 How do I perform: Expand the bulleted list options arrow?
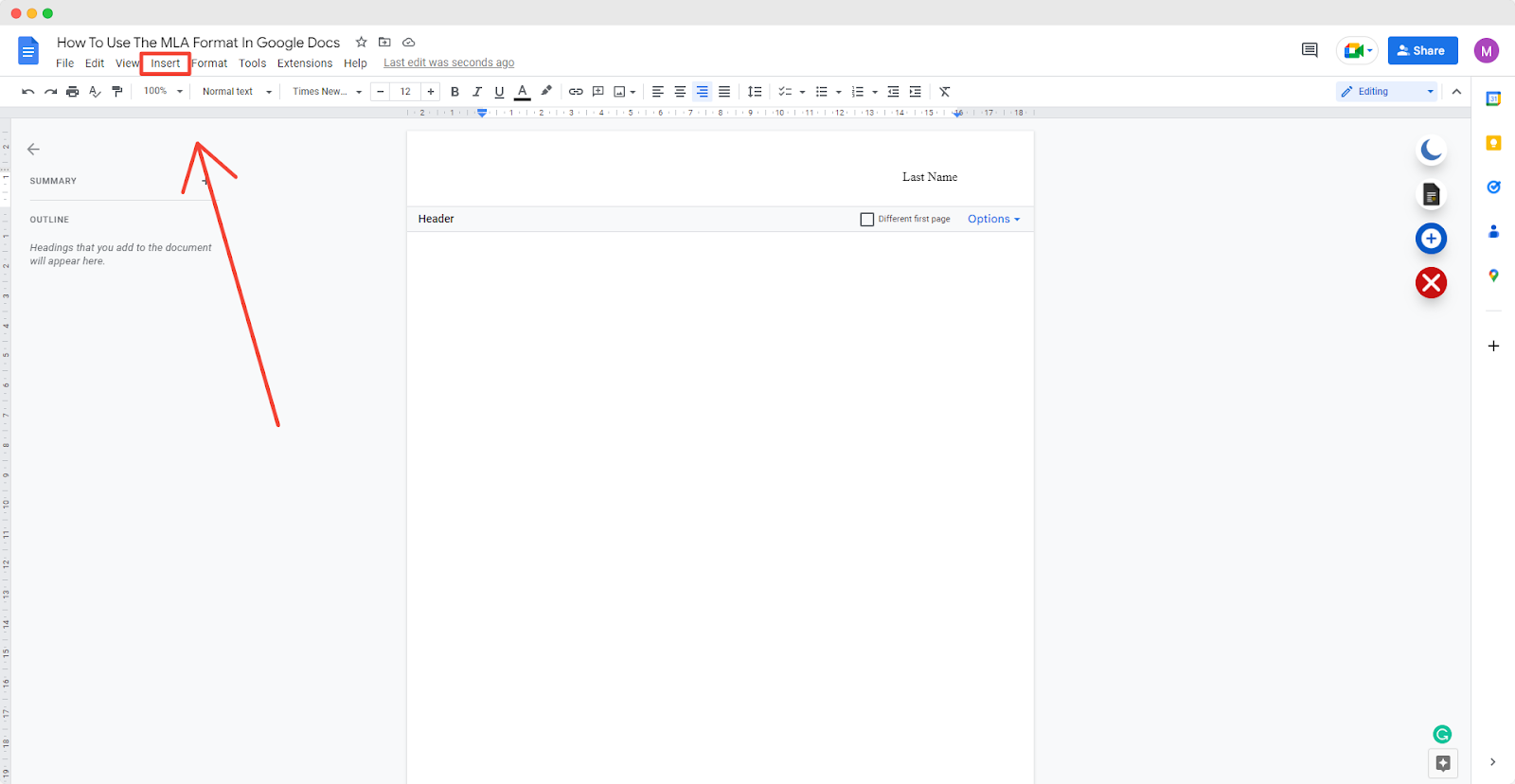pos(839,92)
